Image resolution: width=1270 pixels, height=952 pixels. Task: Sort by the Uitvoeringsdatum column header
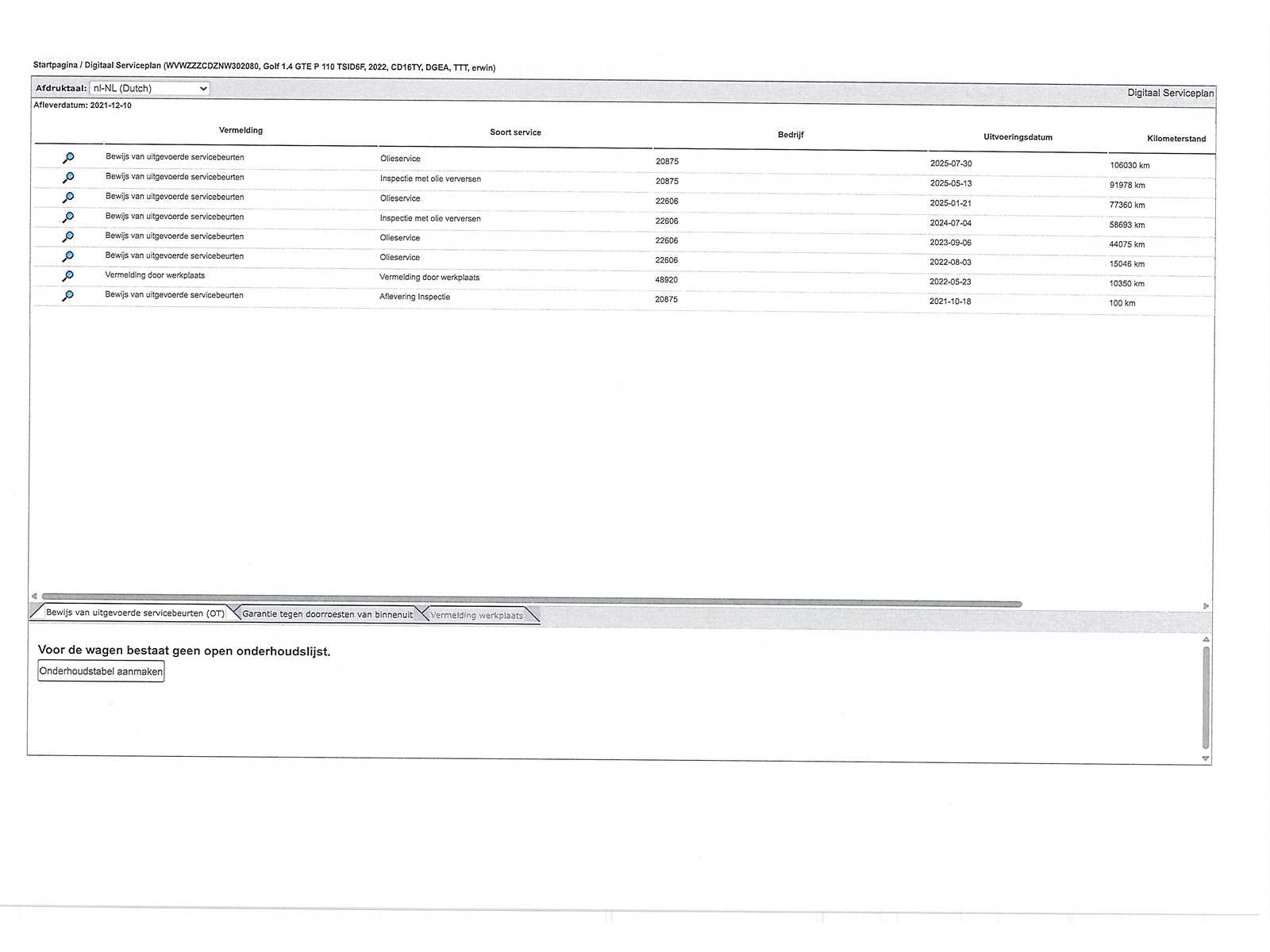(x=1018, y=137)
